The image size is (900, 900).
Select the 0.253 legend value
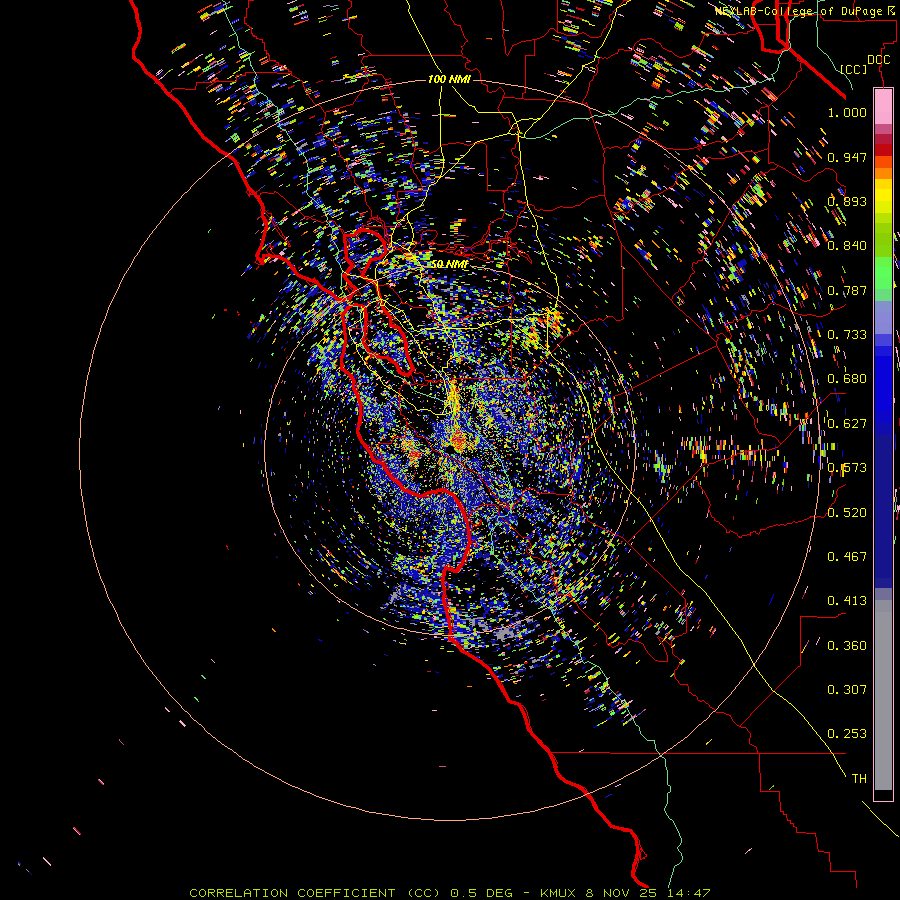tap(847, 734)
